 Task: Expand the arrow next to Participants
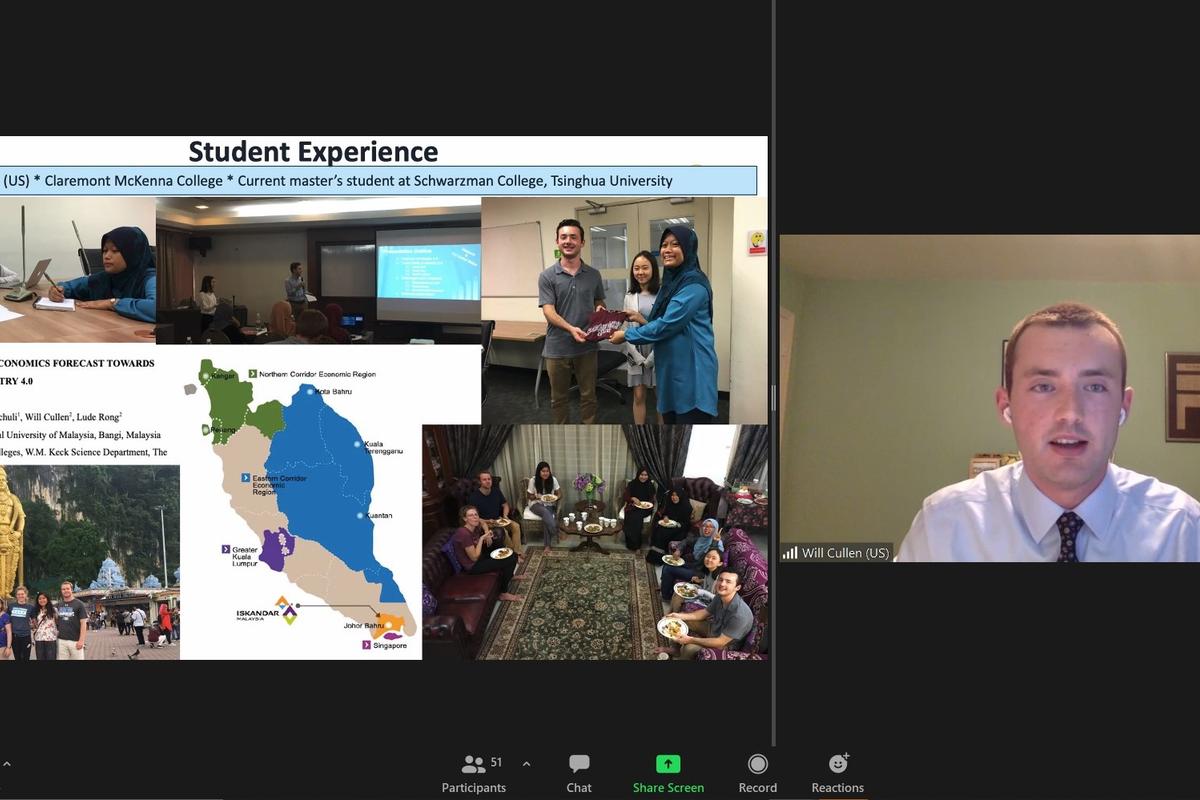tap(526, 764)
